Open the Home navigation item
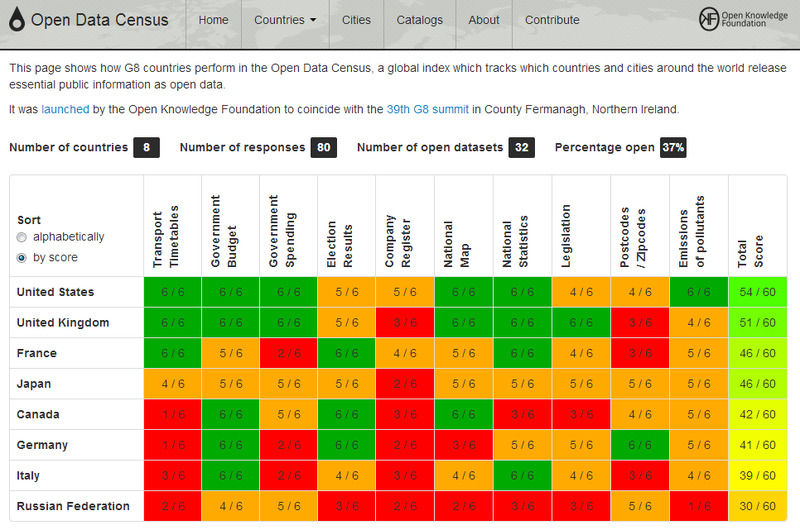This screenshot has height=530, width=800. [x=213, y=20]
